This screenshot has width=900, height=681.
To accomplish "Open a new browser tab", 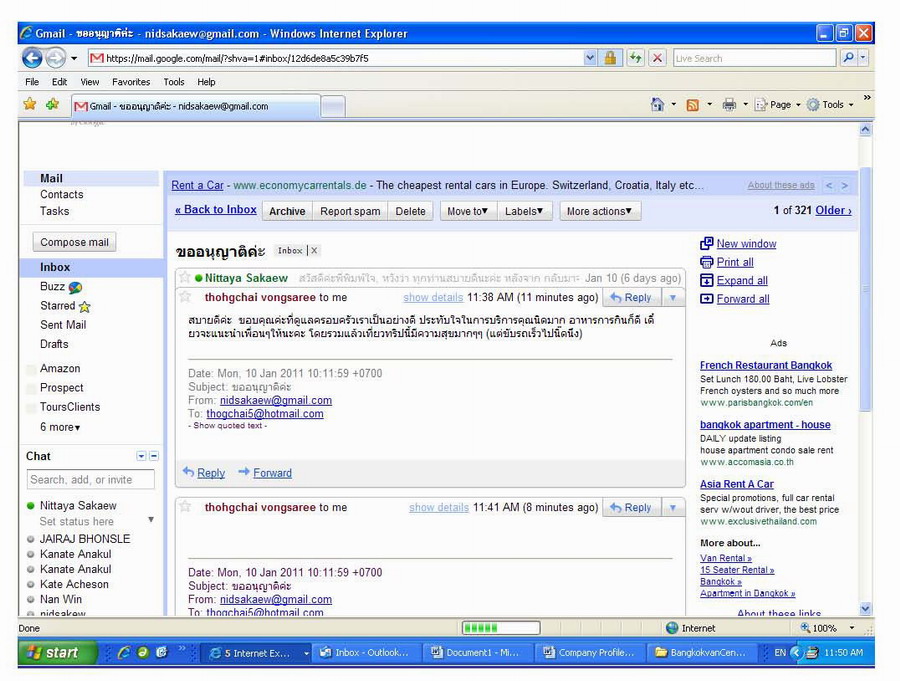I will coord(332,106).
